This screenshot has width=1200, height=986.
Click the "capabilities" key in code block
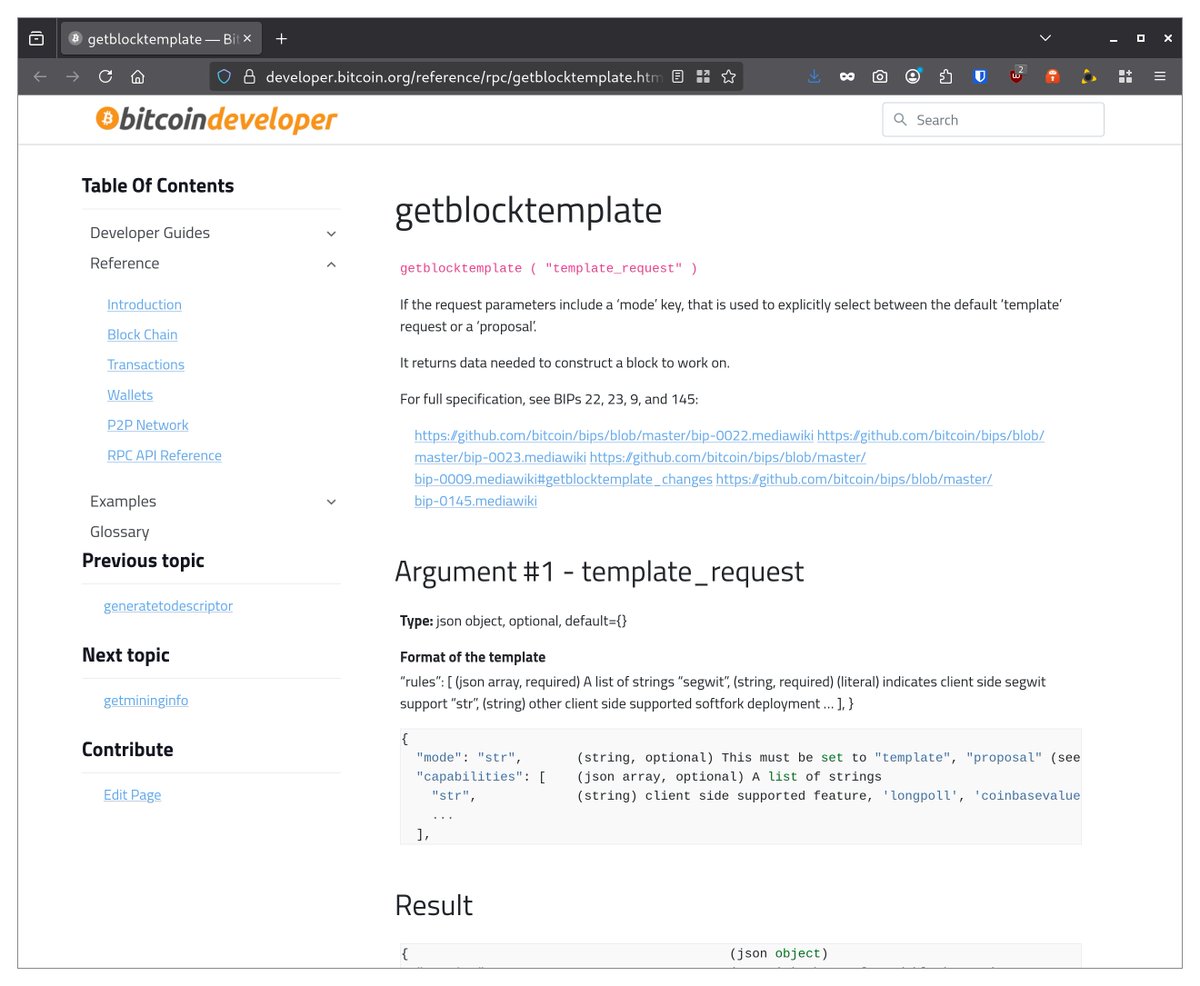472,776
